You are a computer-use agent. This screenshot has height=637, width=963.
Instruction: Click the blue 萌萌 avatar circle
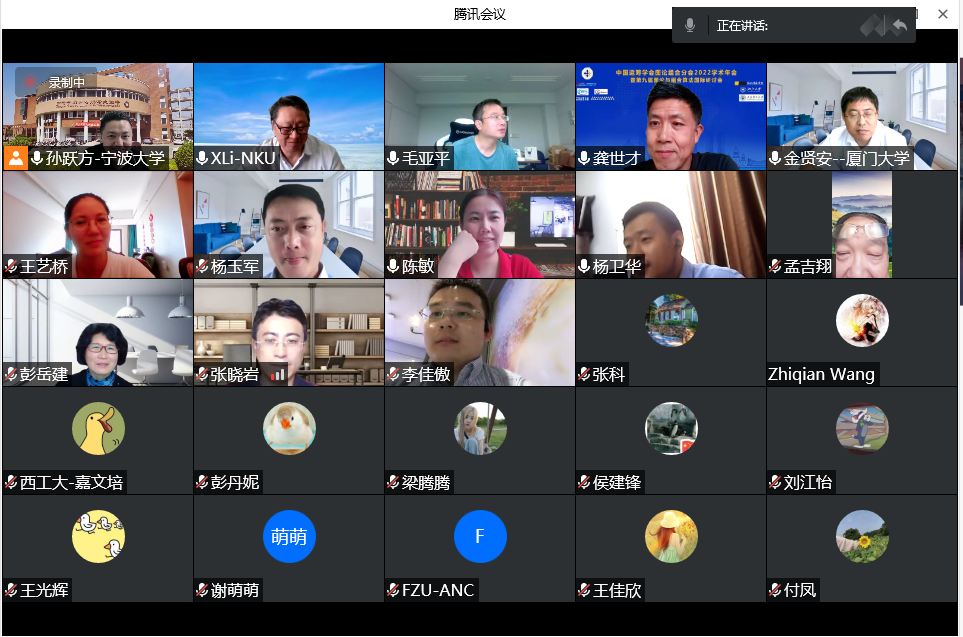click(x=289, y=536)
